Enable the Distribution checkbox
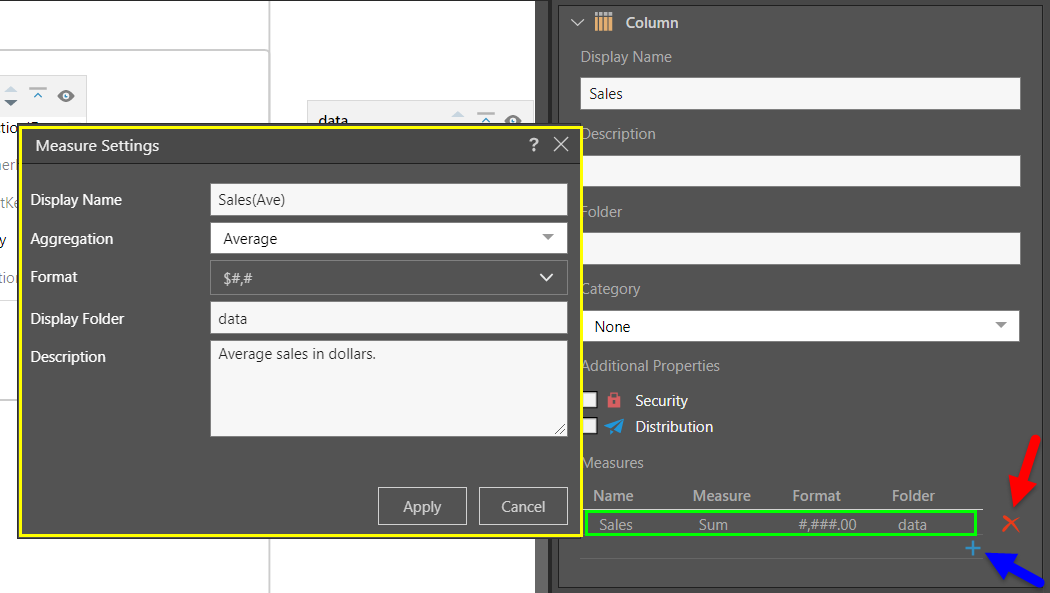The height and width of the screenshot is (593, 1050). [x=589, y=426]
